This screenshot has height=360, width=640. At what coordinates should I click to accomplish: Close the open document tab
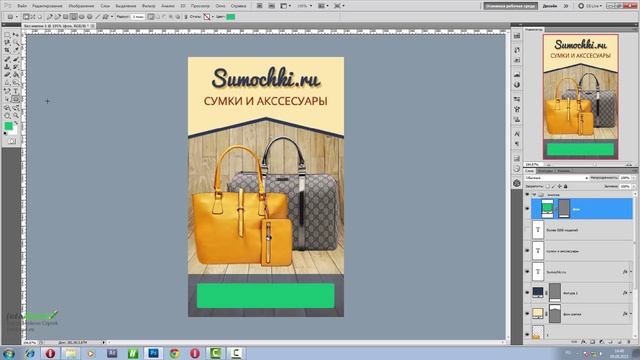tap(93, 26)
